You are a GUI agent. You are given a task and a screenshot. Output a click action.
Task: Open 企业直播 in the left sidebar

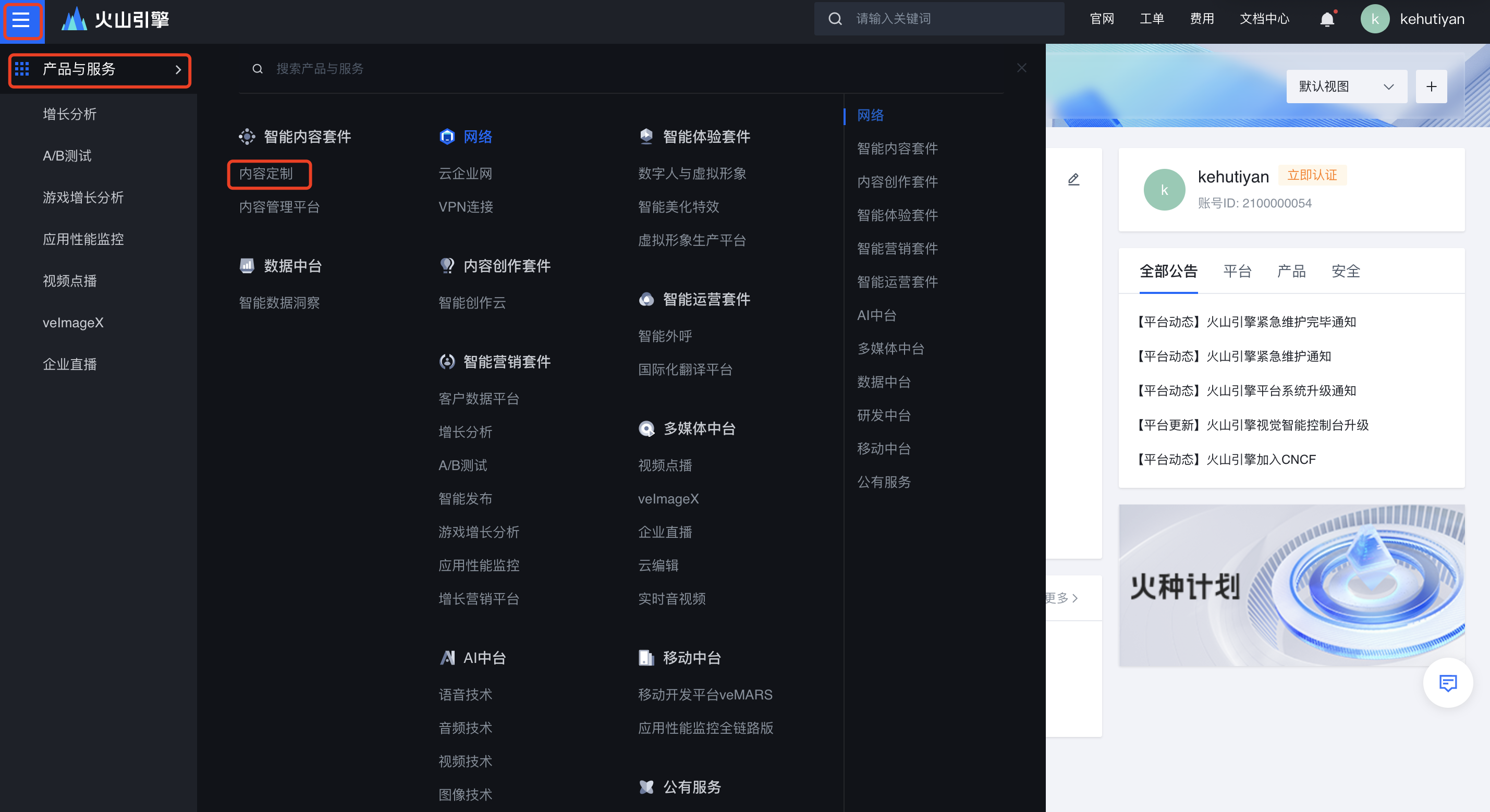pos(69,364)
